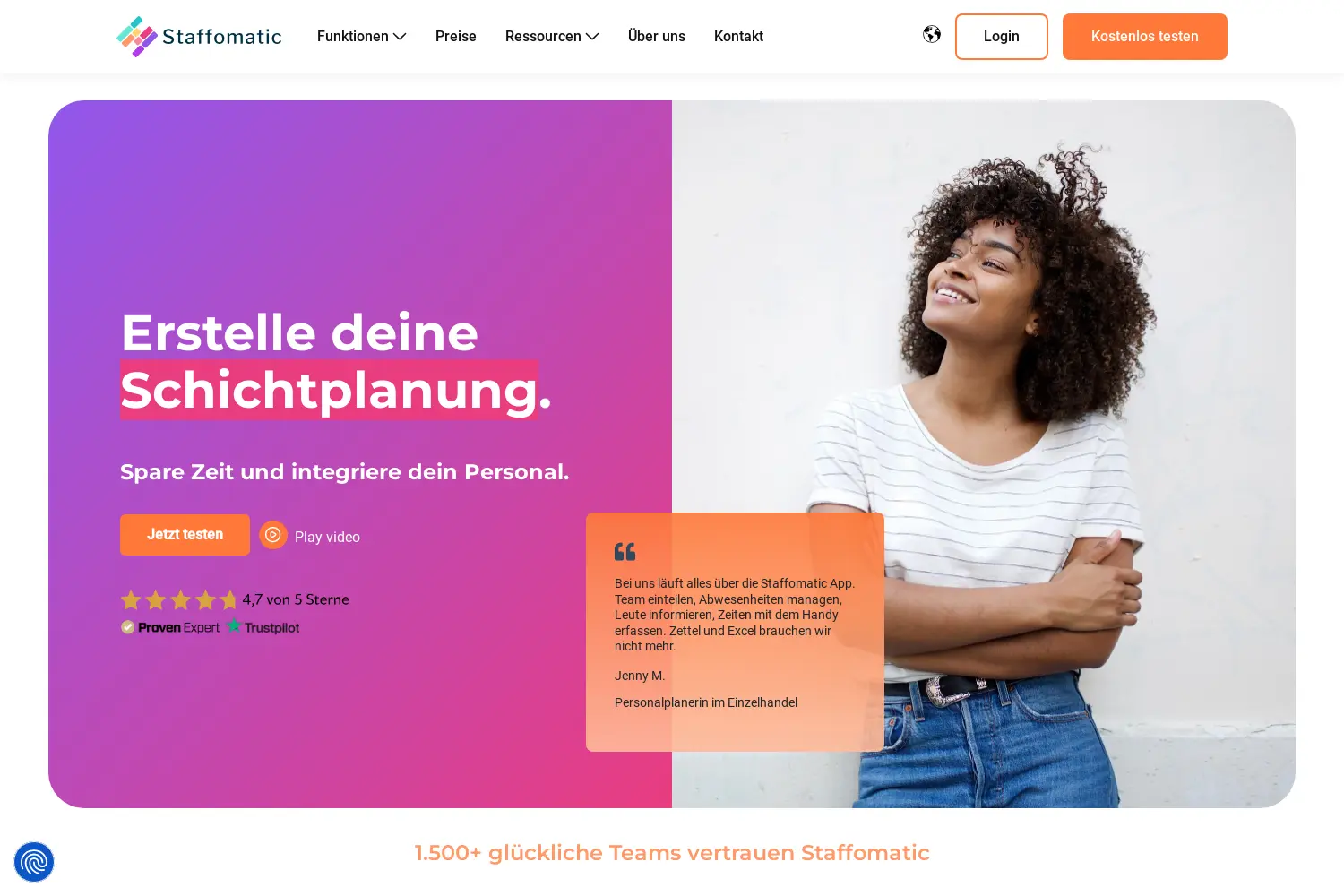This screenshot has width=1344, height=896.
Task: Click the Staffomatic logo icon
Action: point(137,37)
